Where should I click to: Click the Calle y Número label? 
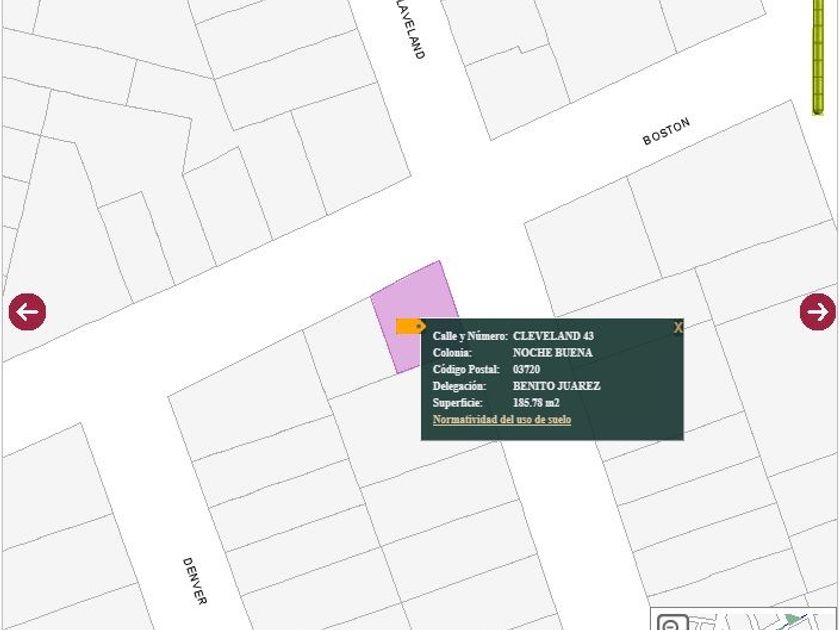470,336
